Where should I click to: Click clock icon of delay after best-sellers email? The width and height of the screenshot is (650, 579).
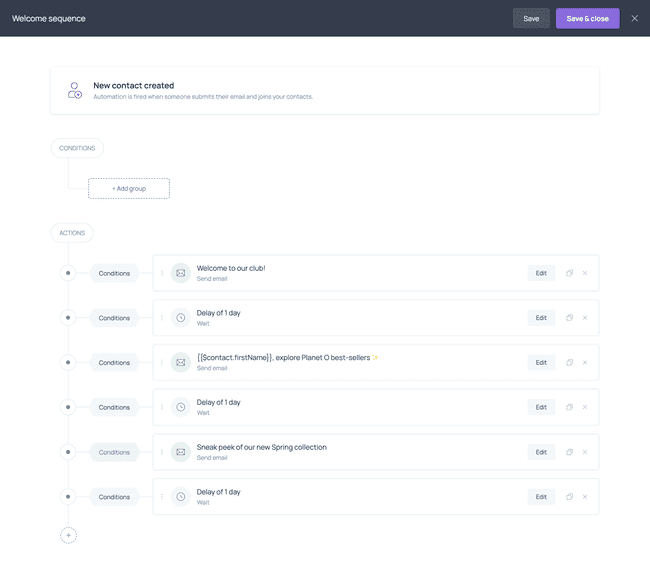(181, 407)
